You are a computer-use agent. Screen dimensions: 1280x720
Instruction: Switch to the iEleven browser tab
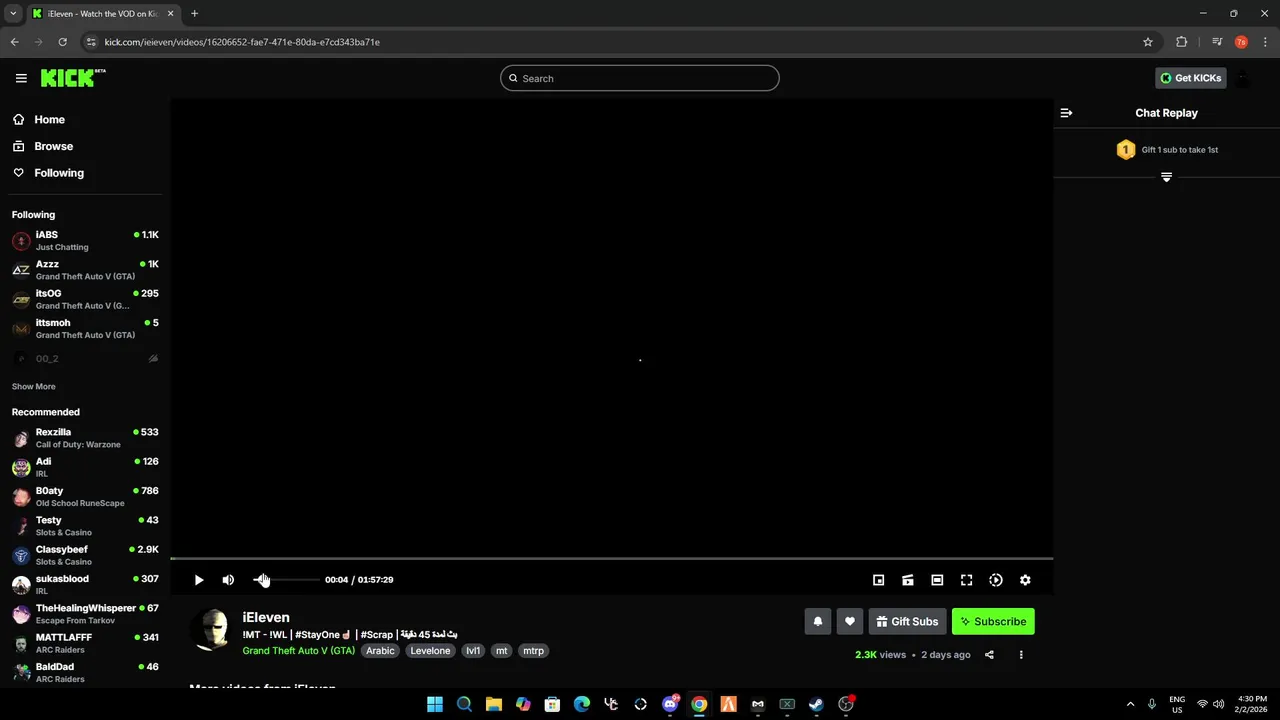point(102,14)
